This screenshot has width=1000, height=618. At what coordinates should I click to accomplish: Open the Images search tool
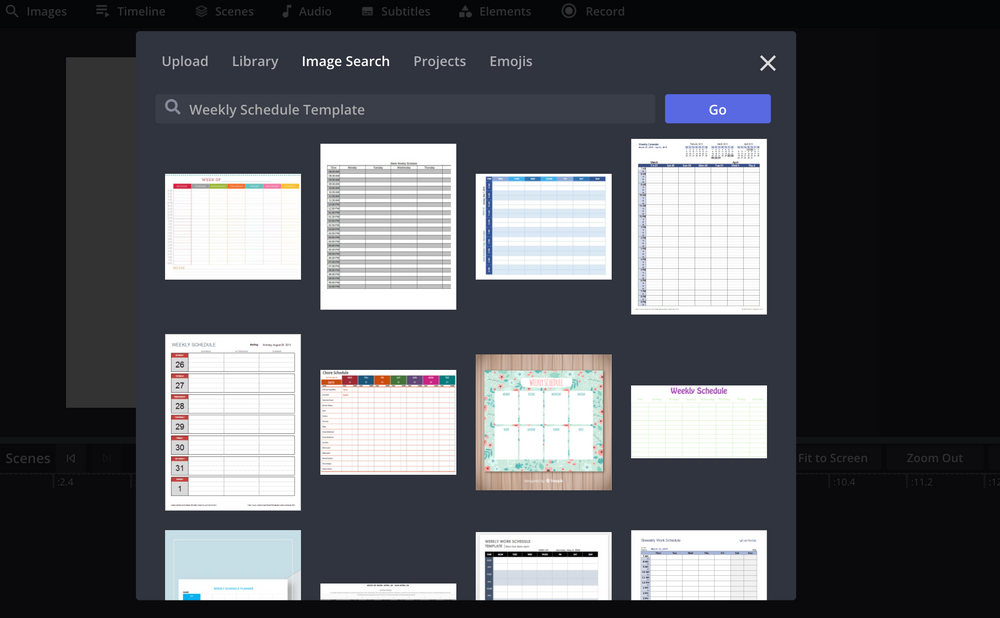[x=37, y=11]
